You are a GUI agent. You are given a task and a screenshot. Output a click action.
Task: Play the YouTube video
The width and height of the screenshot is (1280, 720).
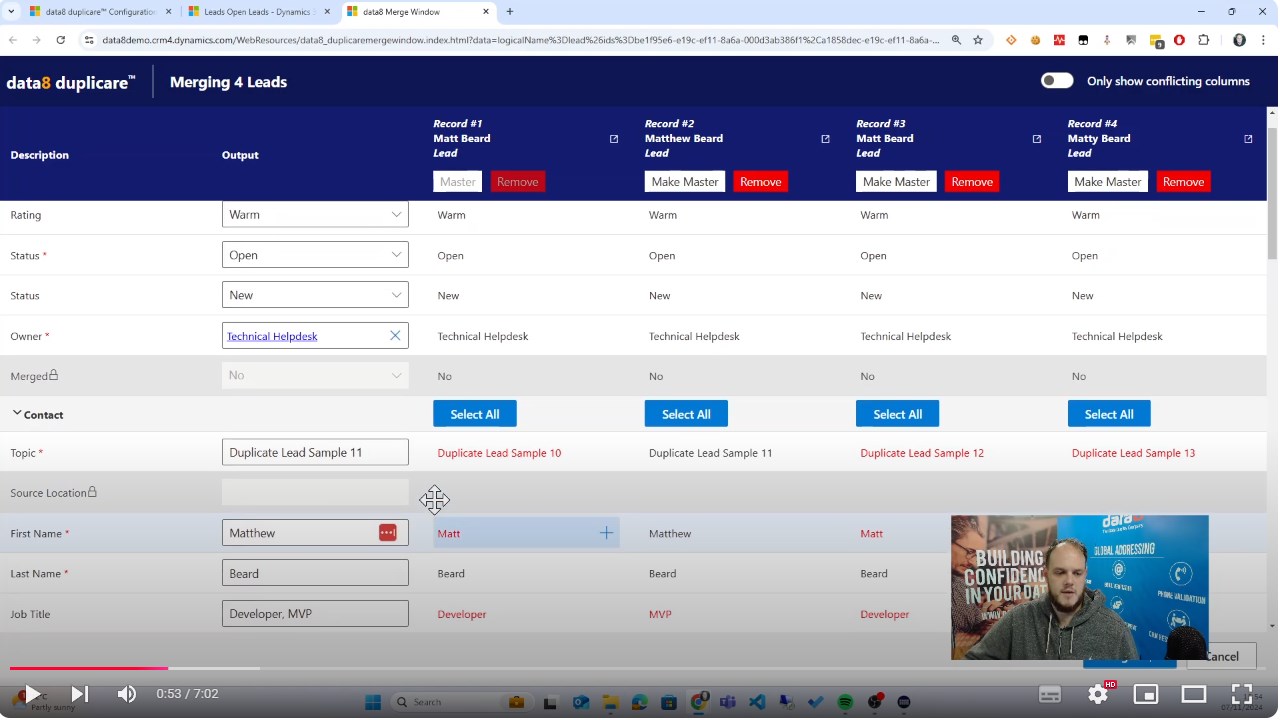[32, 694]
